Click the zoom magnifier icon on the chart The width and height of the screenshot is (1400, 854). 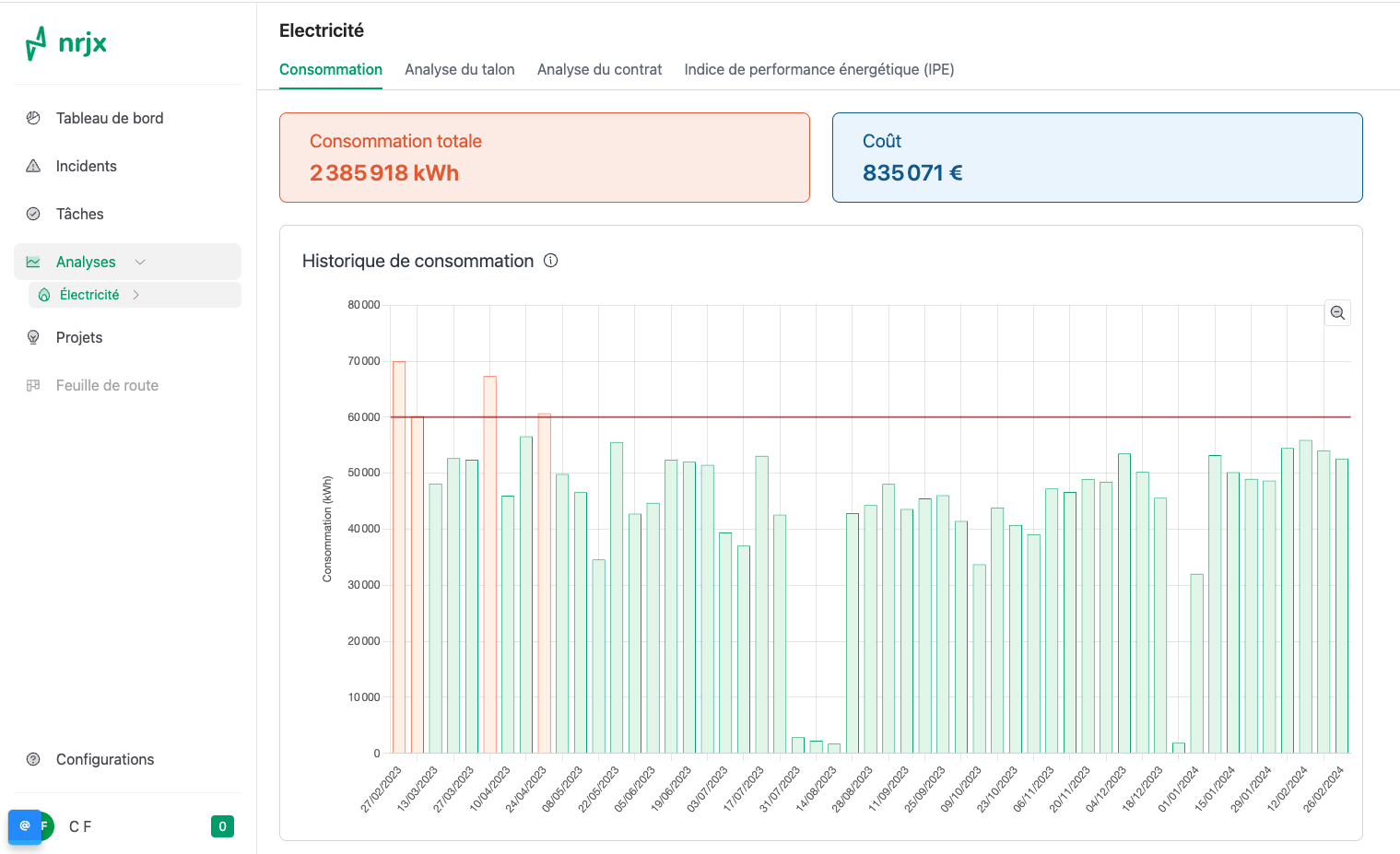click(x=1337, y=313)
